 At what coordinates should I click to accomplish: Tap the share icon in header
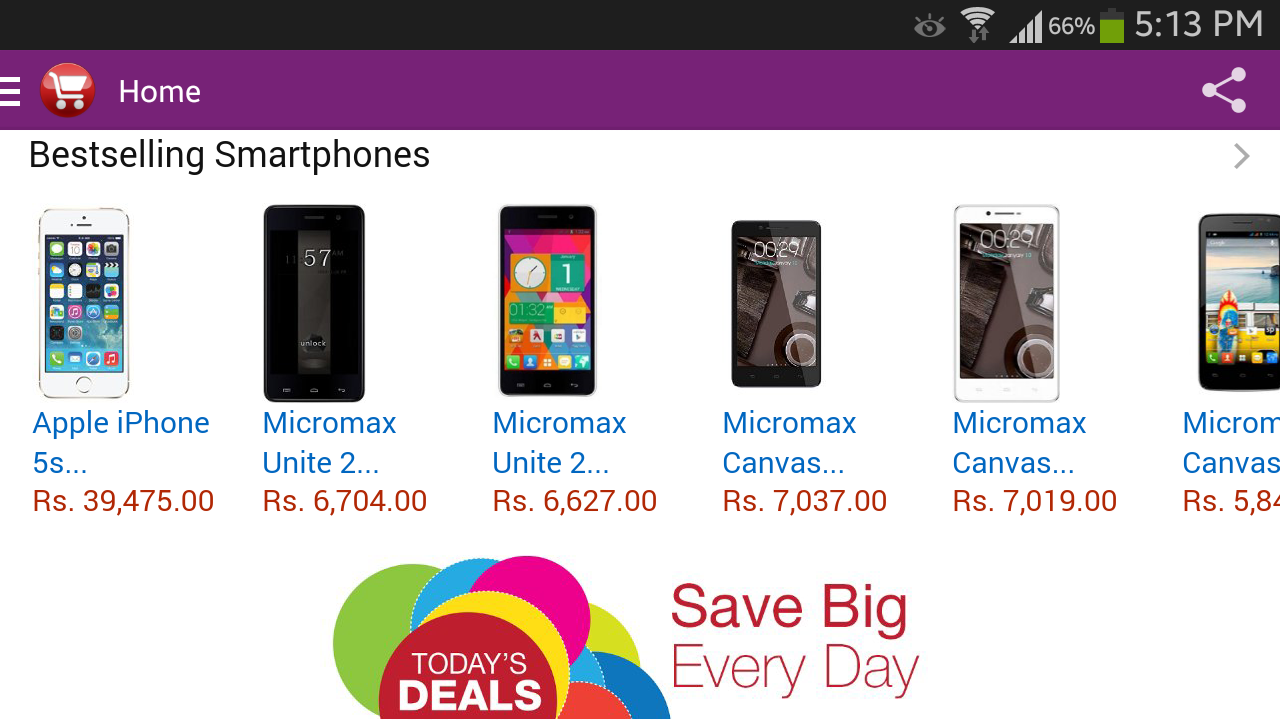pos(1224,91)
